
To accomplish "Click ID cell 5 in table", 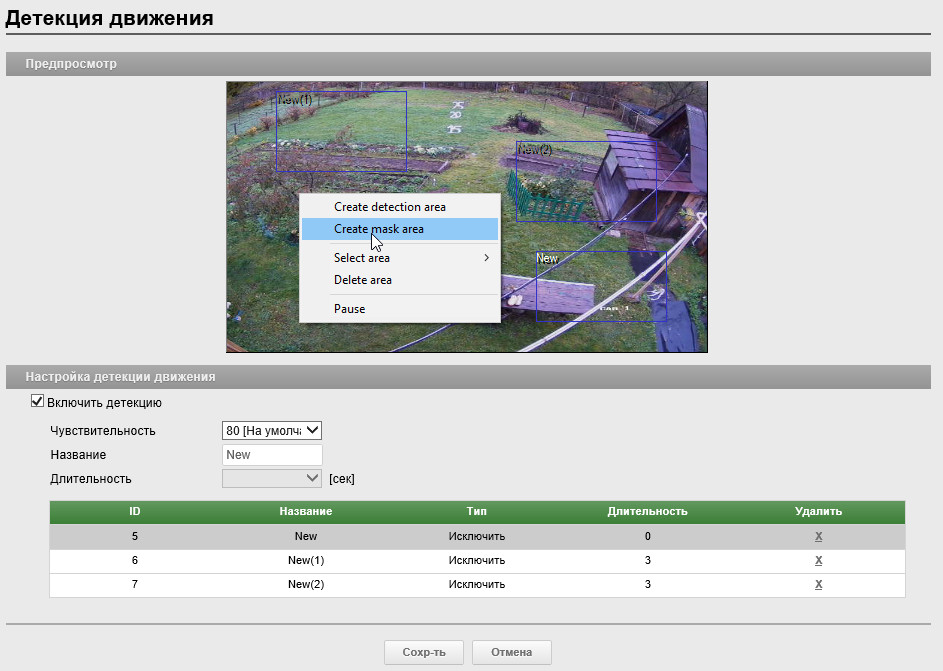I will point(135,536).
